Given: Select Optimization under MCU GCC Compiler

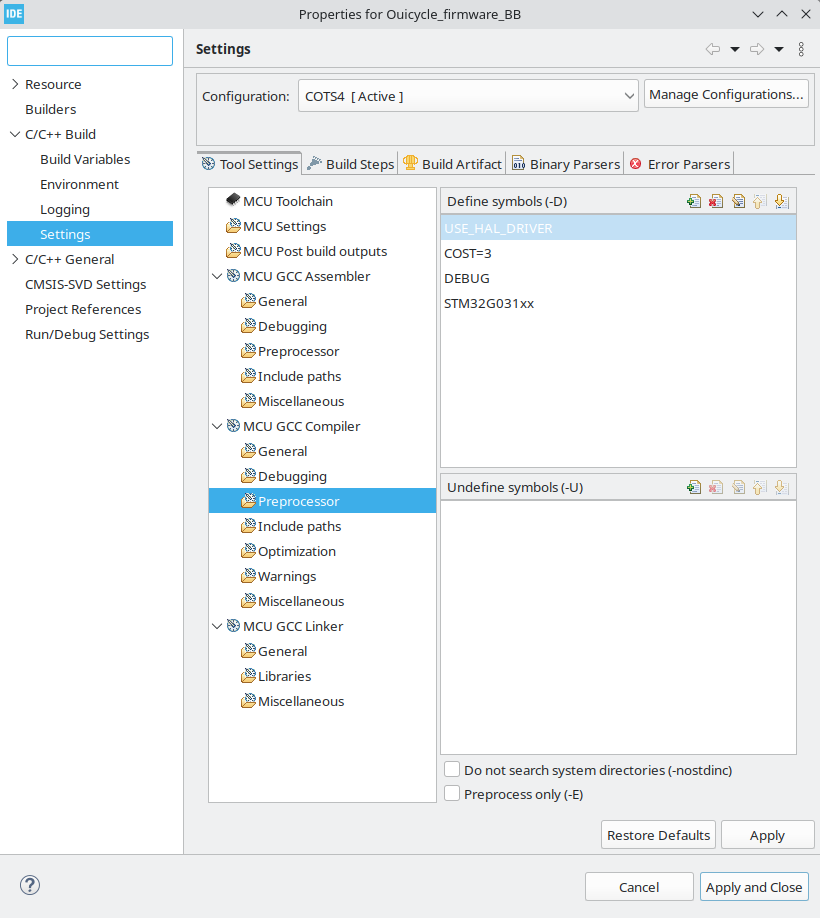Looking at the screenshot, I should (x=297, y=552).
